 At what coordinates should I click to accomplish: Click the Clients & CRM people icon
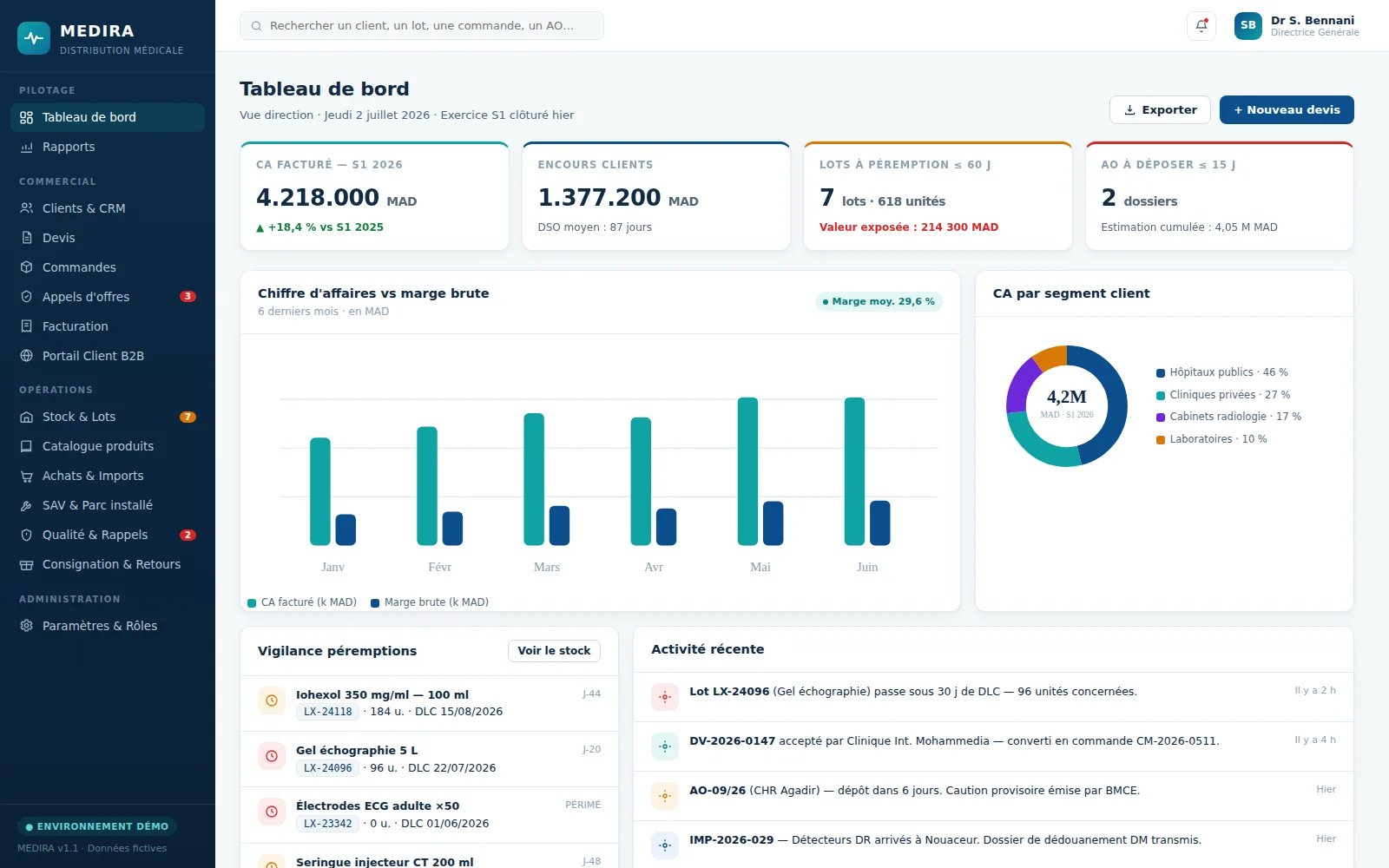27,208
